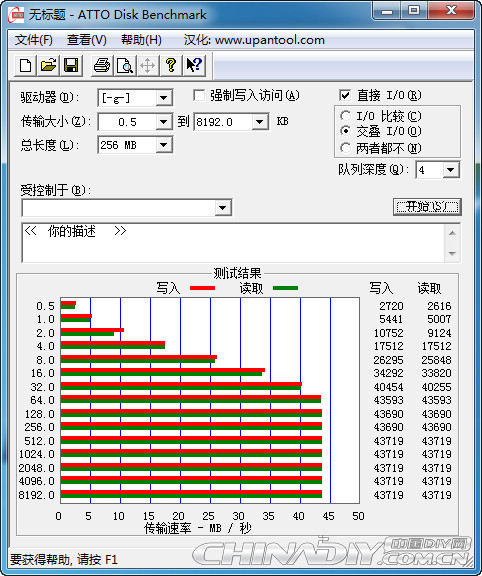Save benchmark results with floppy icon
The width and height of the screenshot is (482, 576).
click(x=71, y=66)
